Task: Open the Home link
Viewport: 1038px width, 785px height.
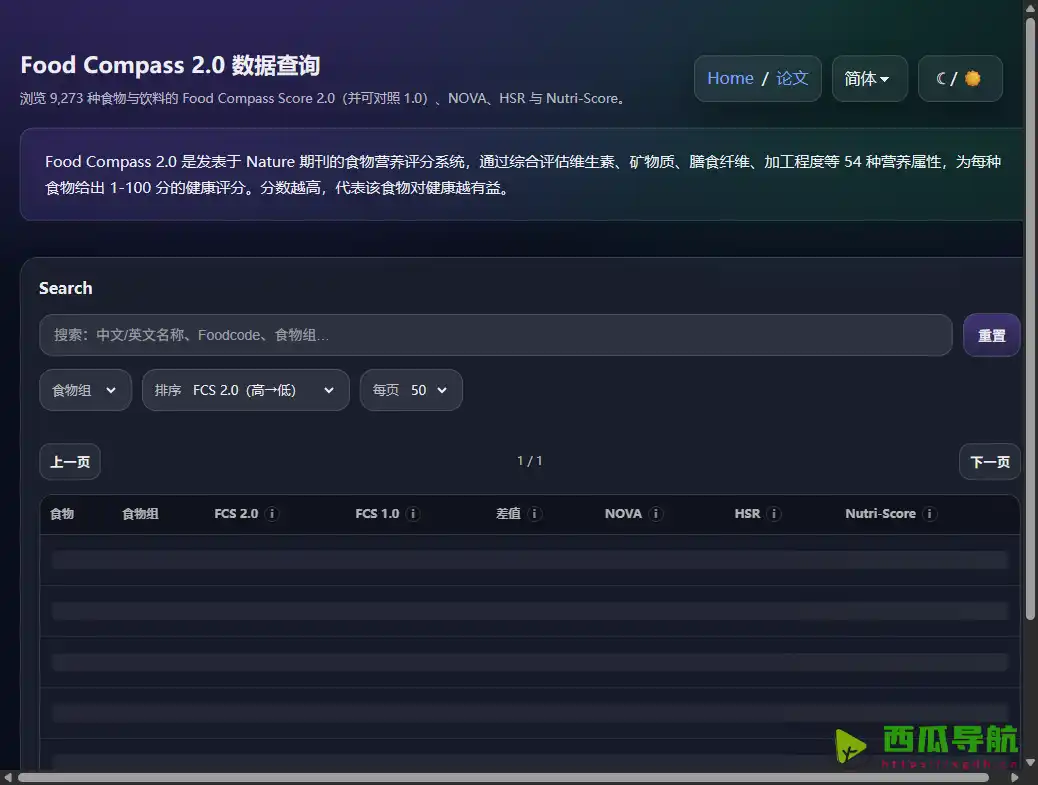Action: (x=730, y=79)
